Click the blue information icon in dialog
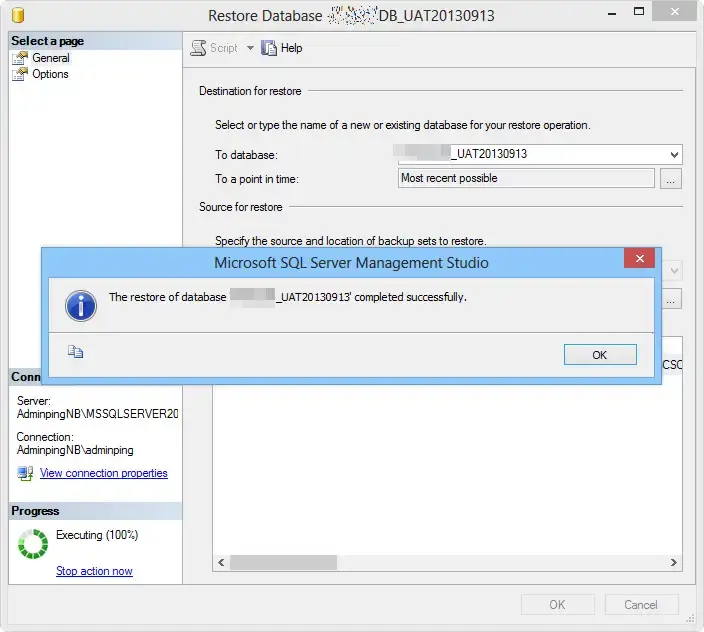Screen dimensions: 704x632 tap(81, 306)
